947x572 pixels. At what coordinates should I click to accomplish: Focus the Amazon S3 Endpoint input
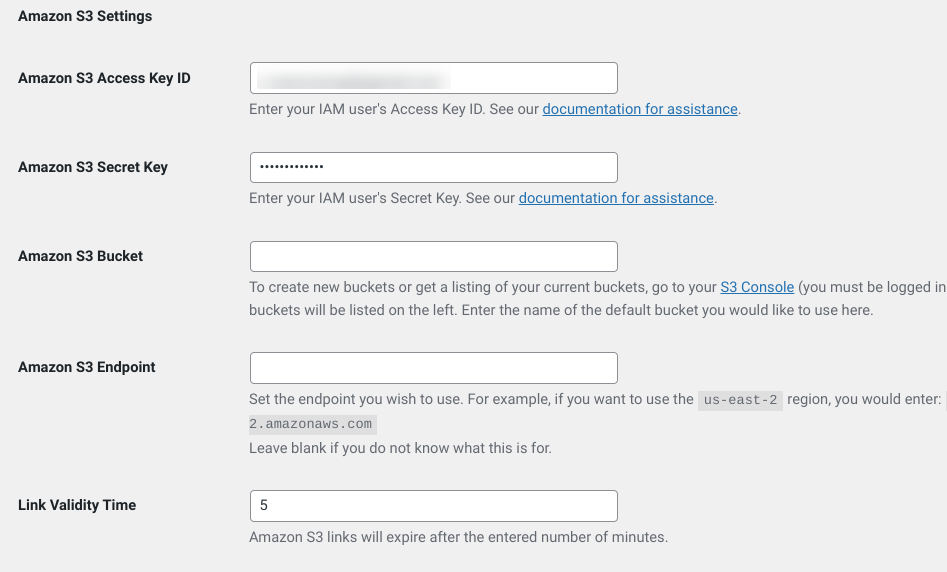(434, 368)
